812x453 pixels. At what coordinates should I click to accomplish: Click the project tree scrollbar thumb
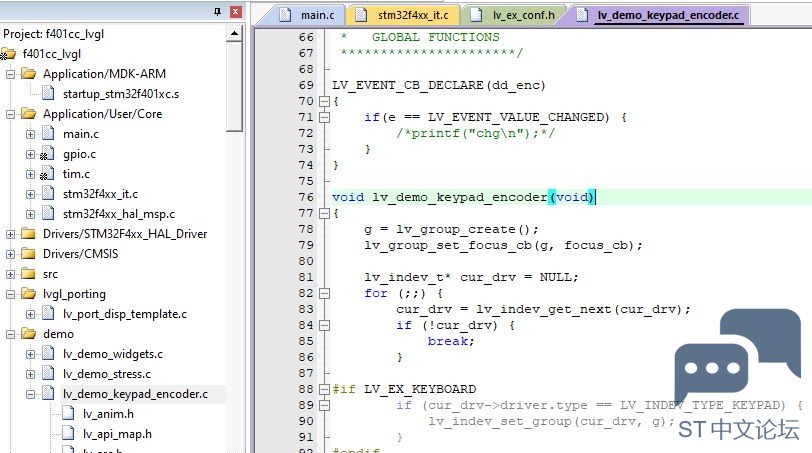234,86
